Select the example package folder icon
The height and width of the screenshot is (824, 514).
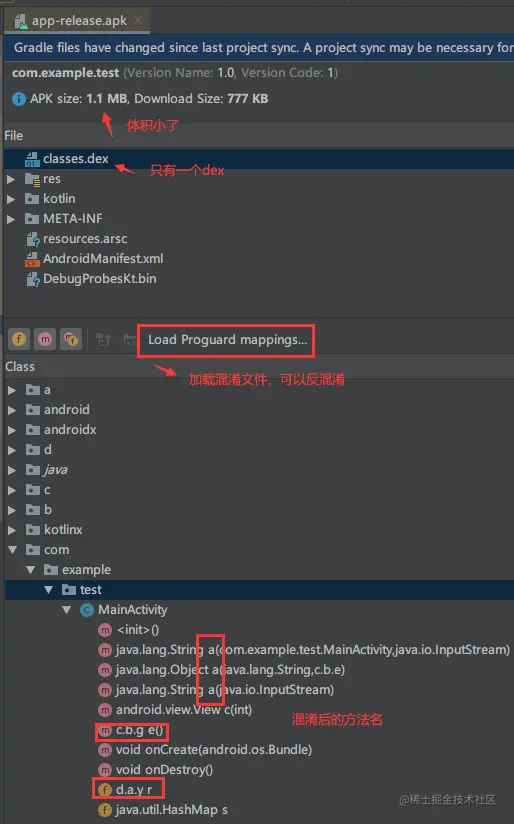point(51,570)
